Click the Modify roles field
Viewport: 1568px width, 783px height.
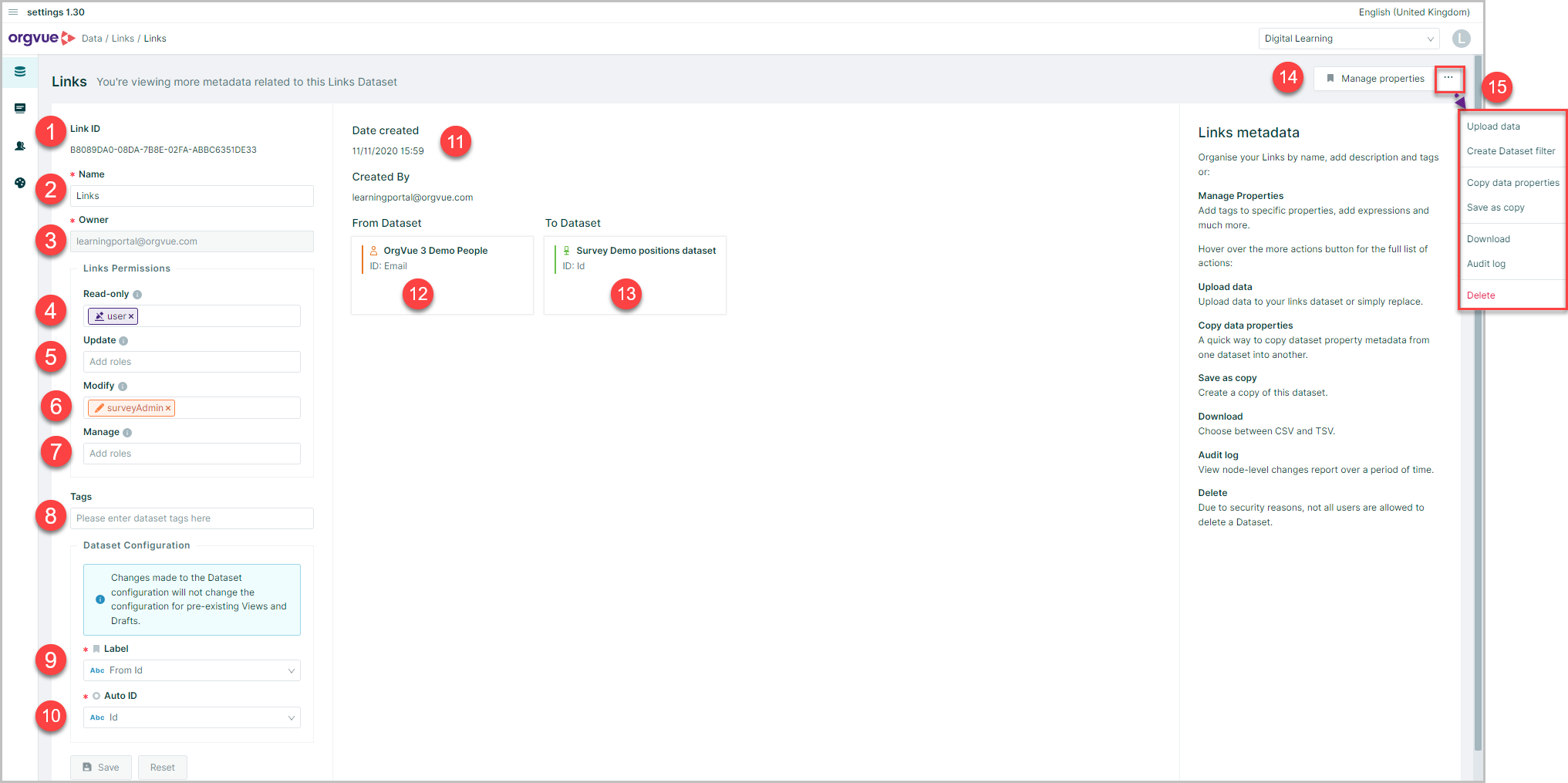pos(192,408)
